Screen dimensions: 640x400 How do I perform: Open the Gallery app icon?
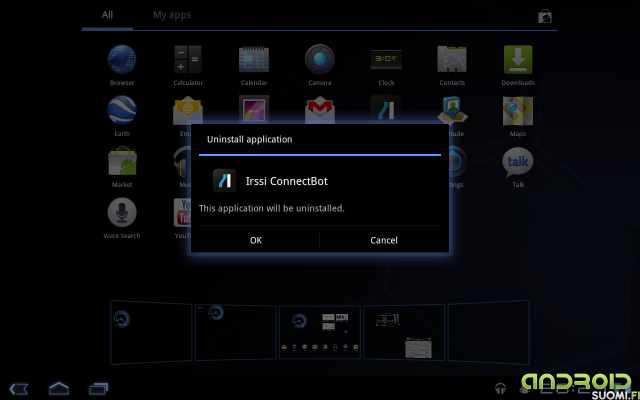tap(254, 109)
